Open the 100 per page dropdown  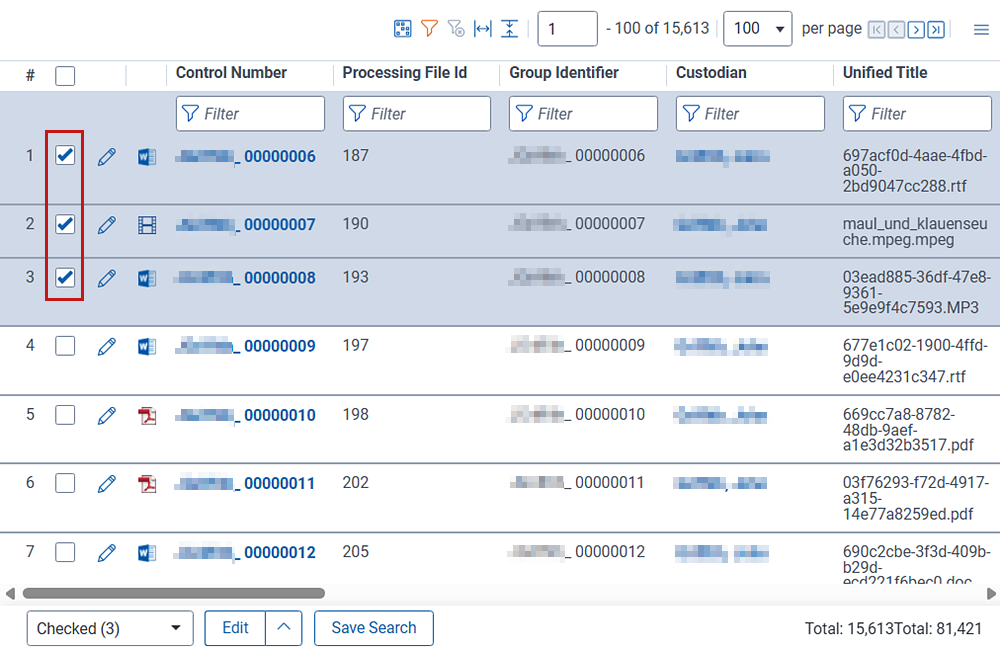pos(757,29)
